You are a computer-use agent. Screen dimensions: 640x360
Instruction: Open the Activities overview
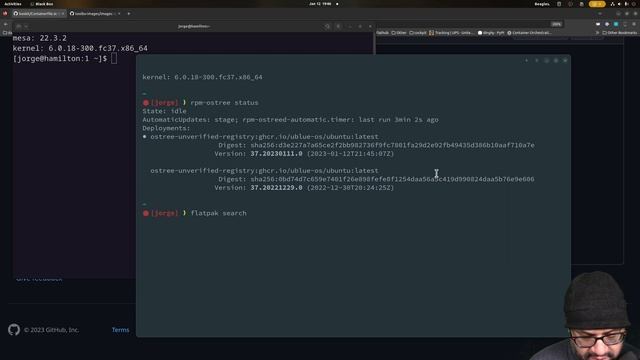(13, 4)
